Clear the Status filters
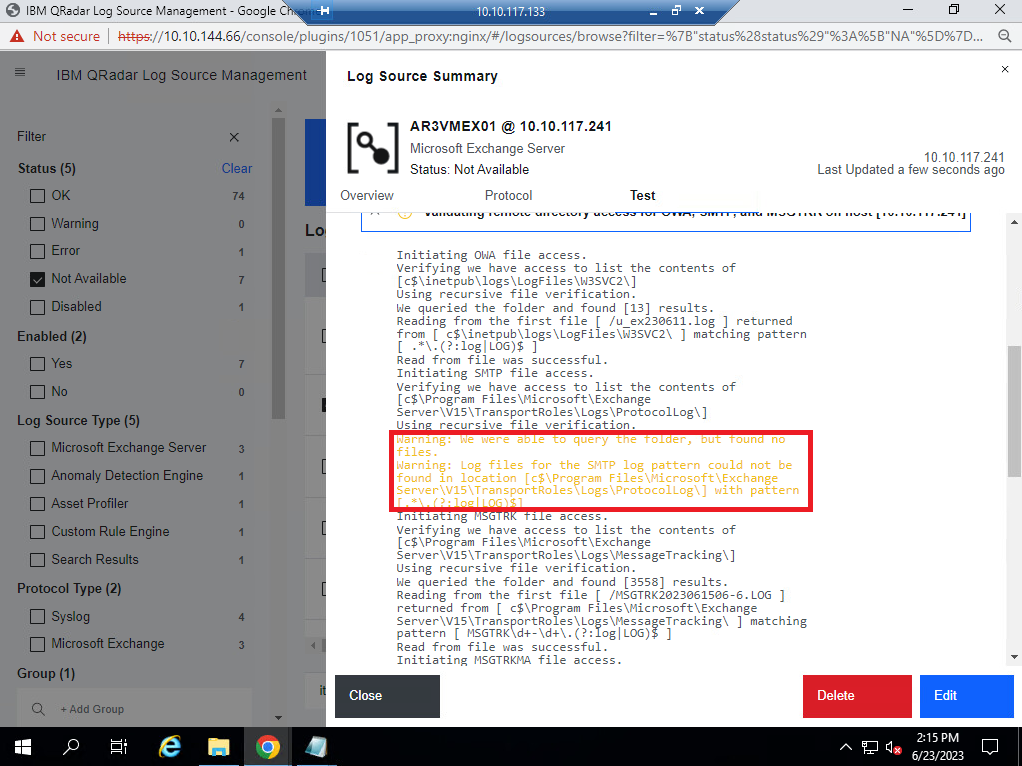The width and height of the screenshot is (1022, 766). point(237,168)
